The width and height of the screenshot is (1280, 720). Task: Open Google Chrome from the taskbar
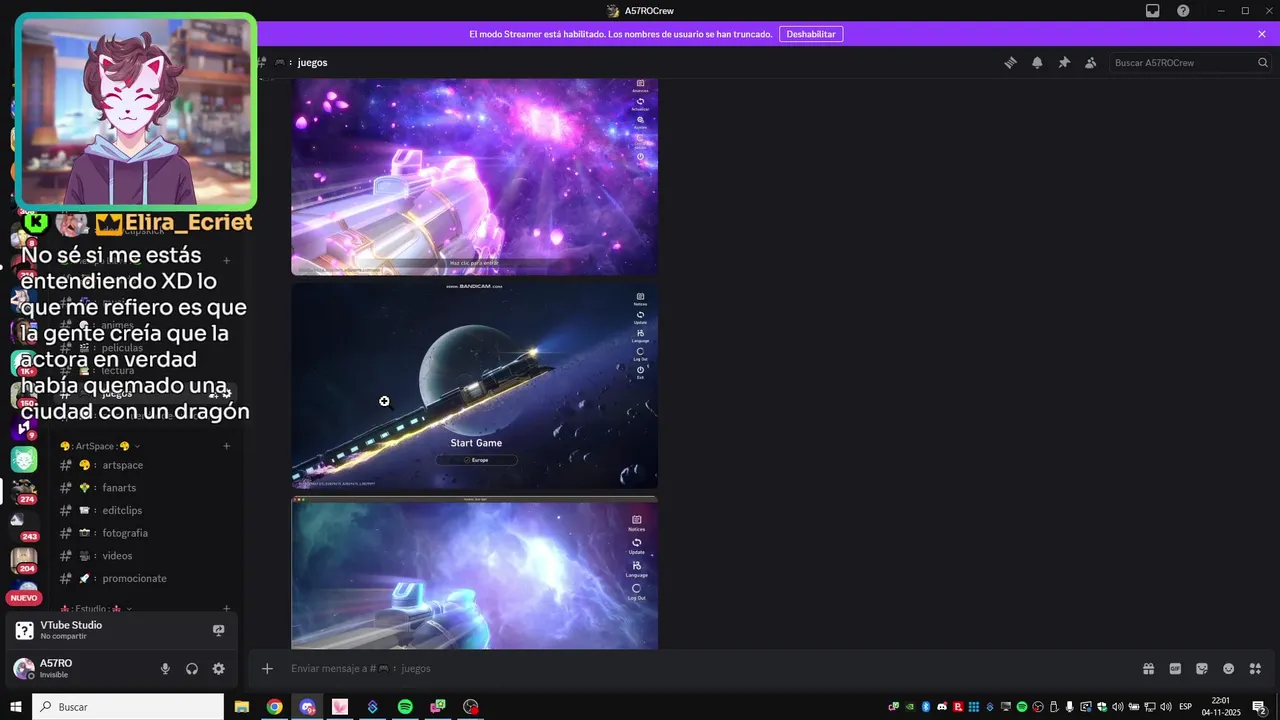[274, 707]
